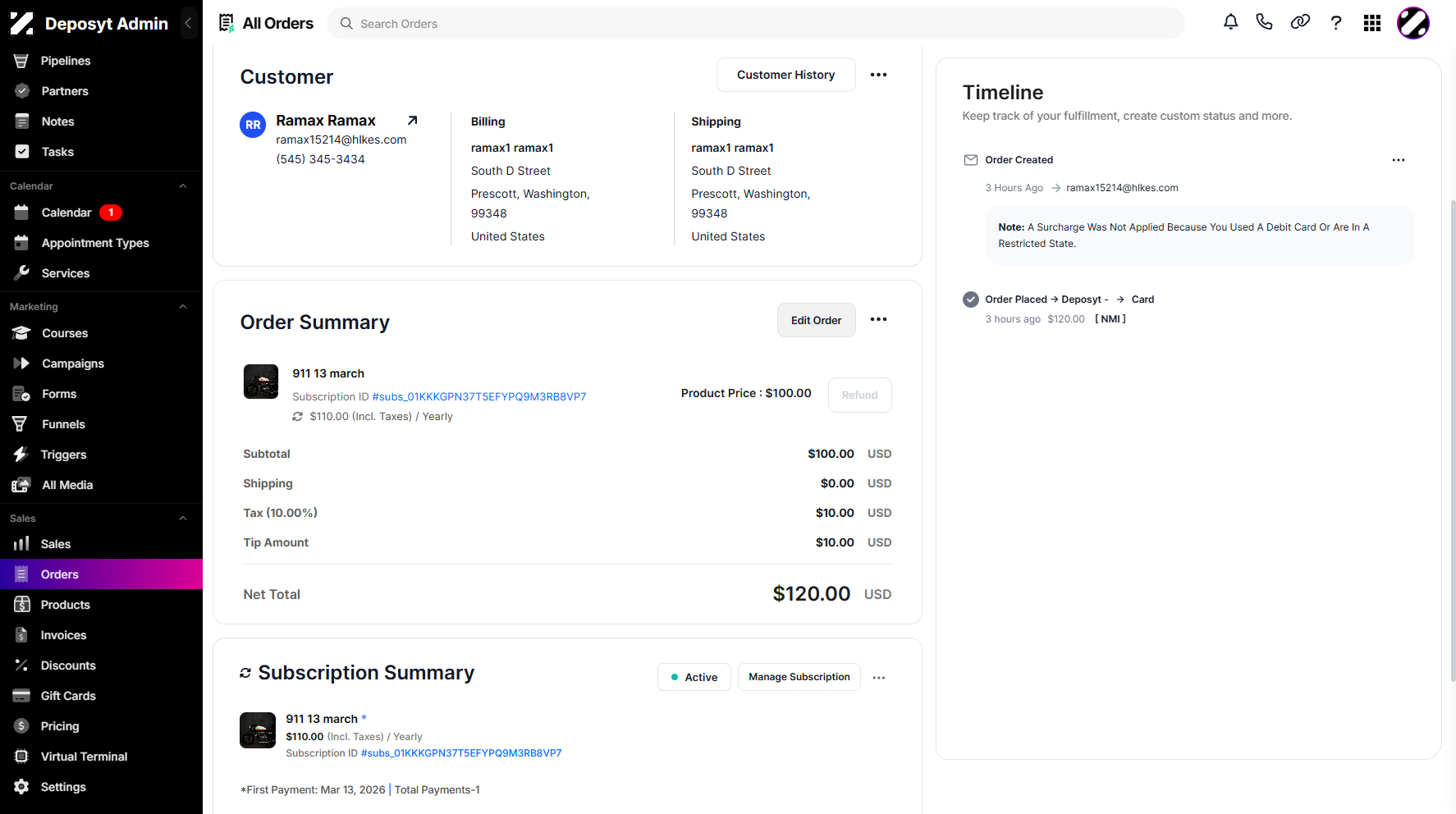Image resolution: width=1456 pixels, height=814 pixels.
Task: Open notifications bell icon
Action: 1230,22
